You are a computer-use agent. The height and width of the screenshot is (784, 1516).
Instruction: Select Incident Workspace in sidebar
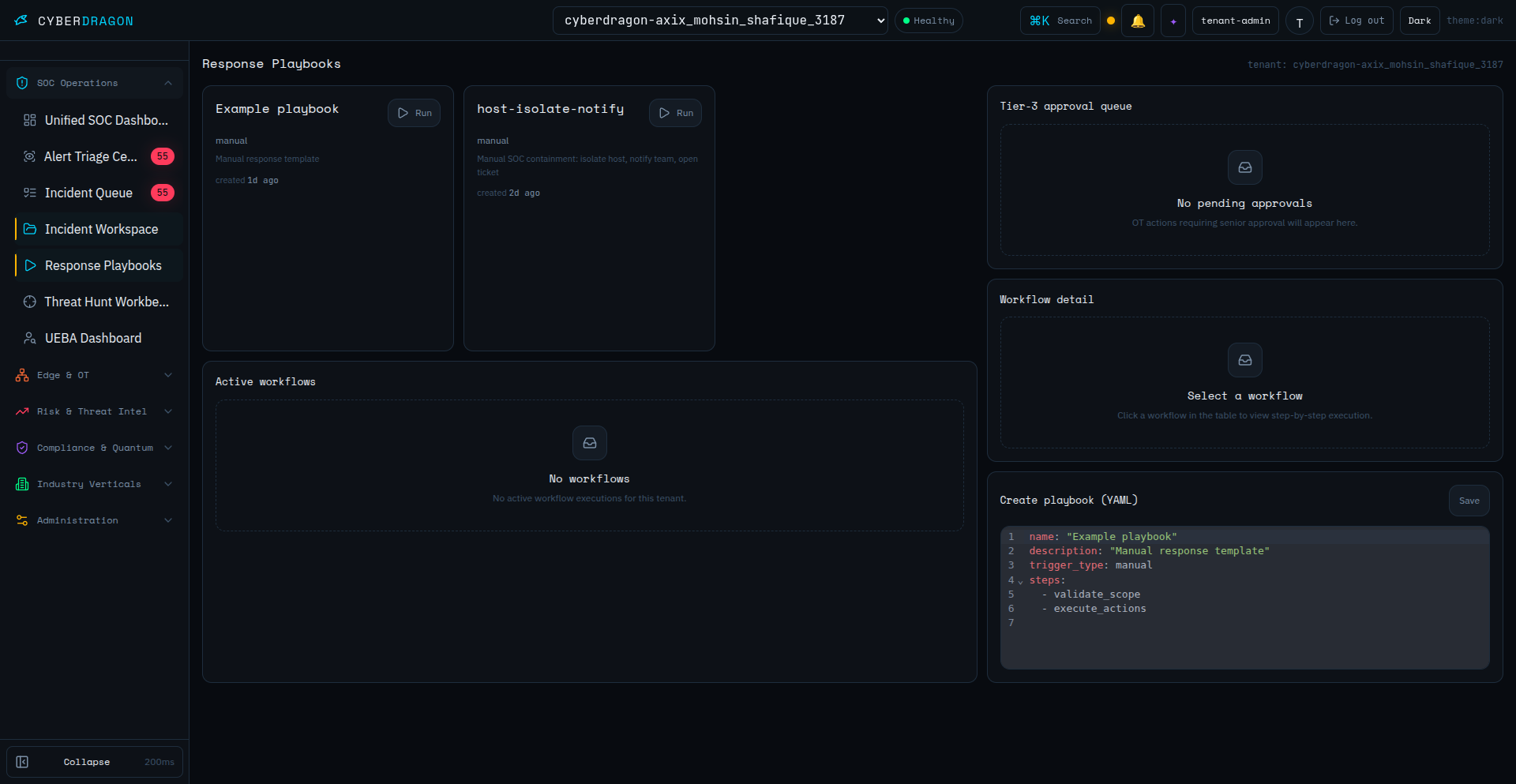coord(99,229)
